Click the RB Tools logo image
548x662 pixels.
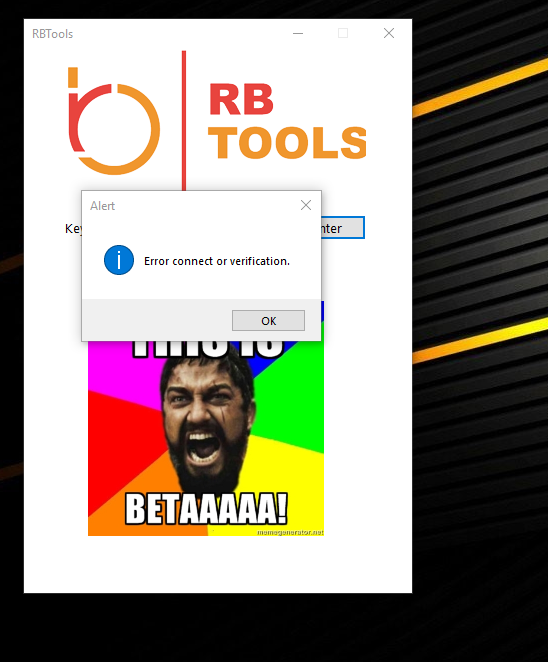pyautogui.click(x=217, y=120)
